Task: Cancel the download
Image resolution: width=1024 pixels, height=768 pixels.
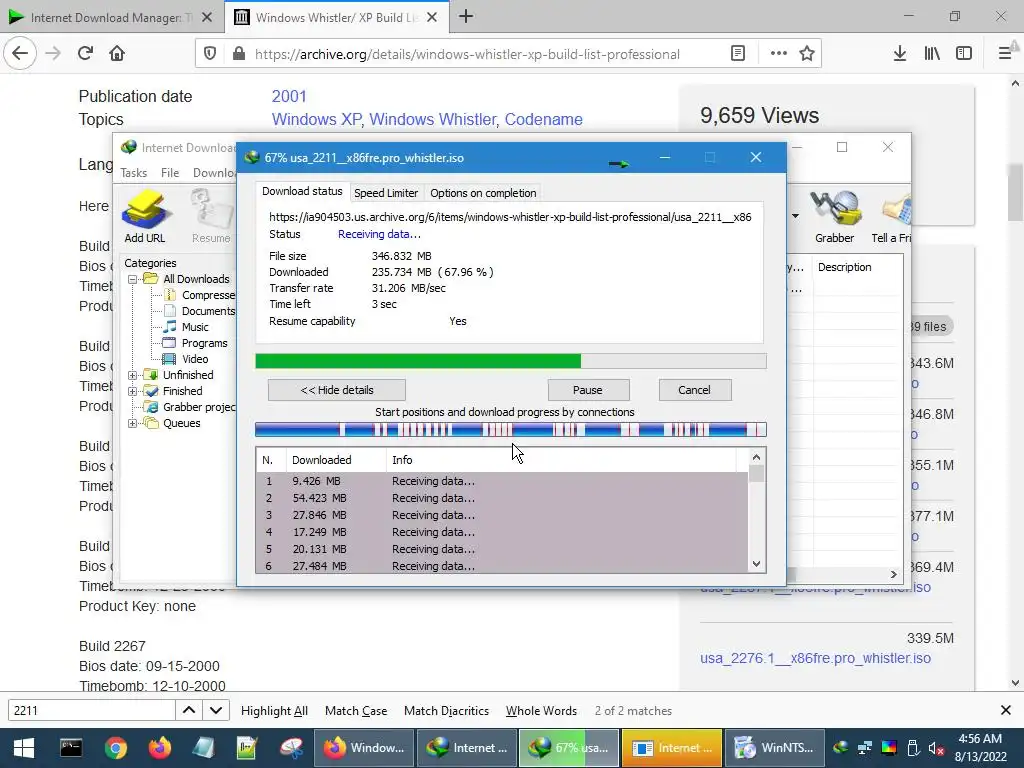Action: point(694,391)
